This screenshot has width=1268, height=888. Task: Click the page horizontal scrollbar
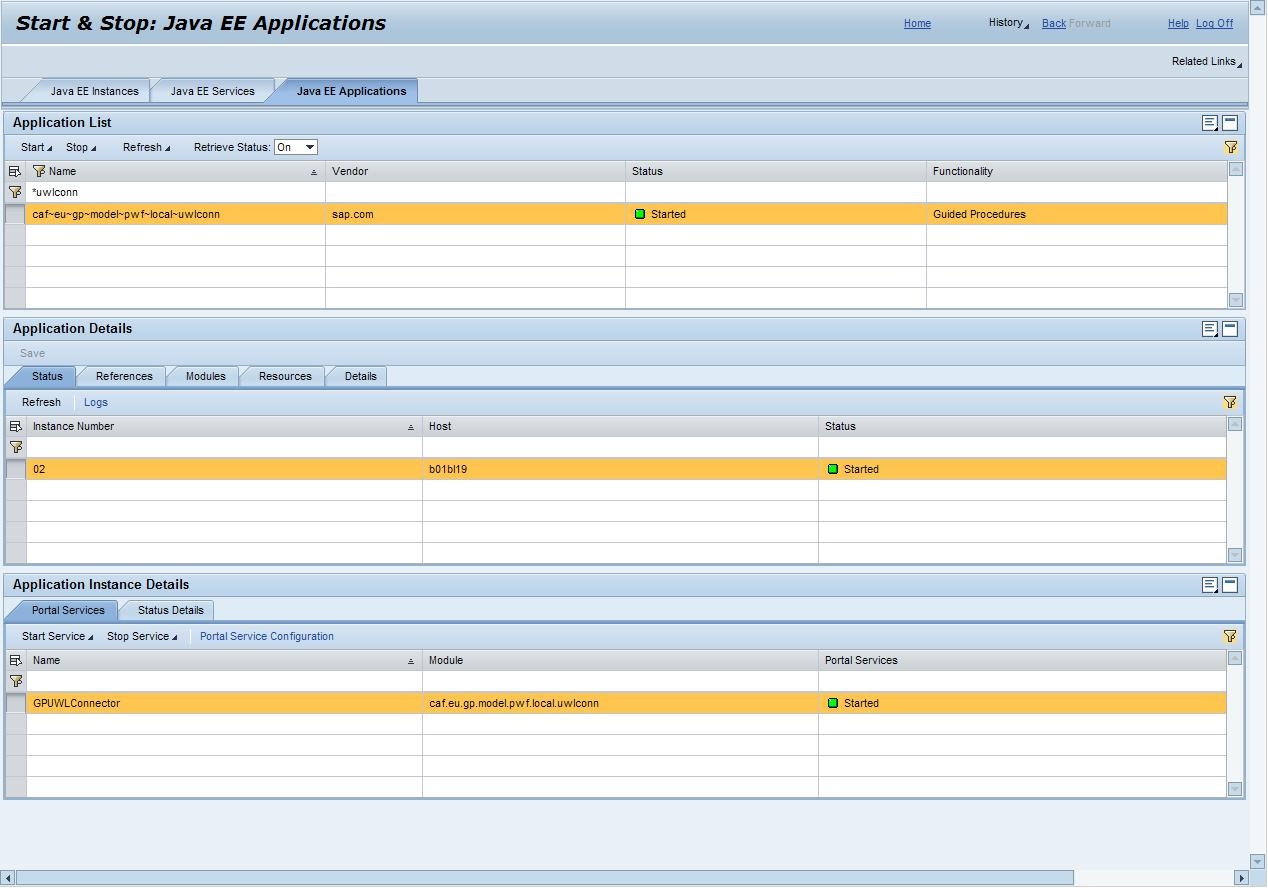pos(545,878)
